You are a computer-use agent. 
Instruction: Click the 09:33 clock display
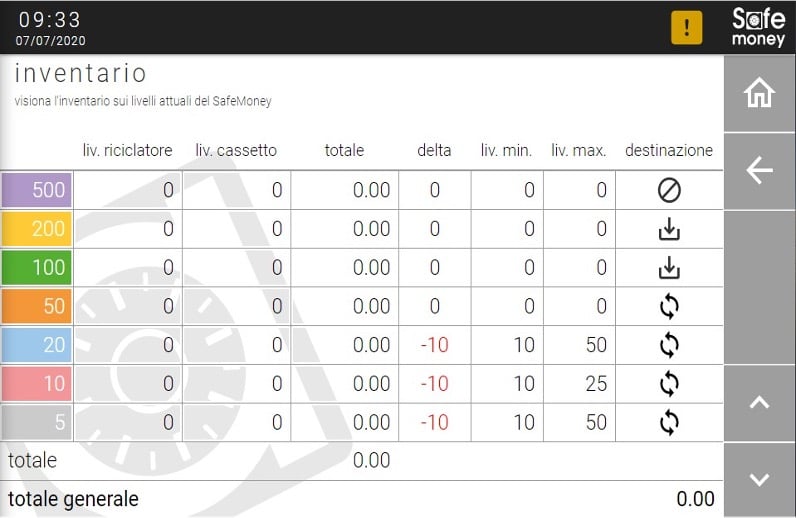point(50,20)
